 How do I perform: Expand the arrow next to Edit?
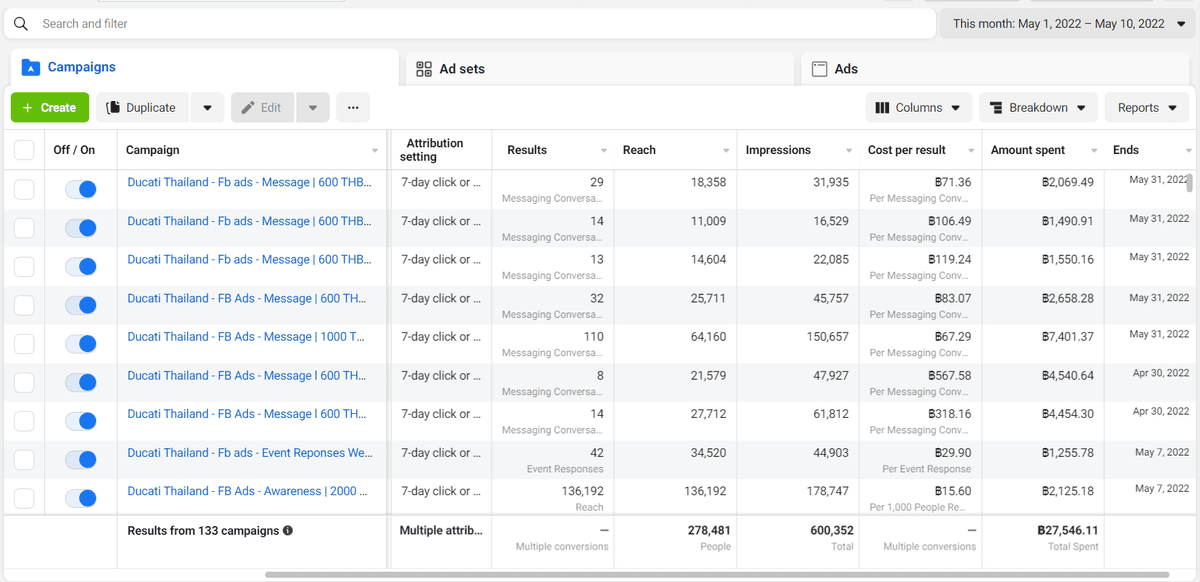(313, 108)
